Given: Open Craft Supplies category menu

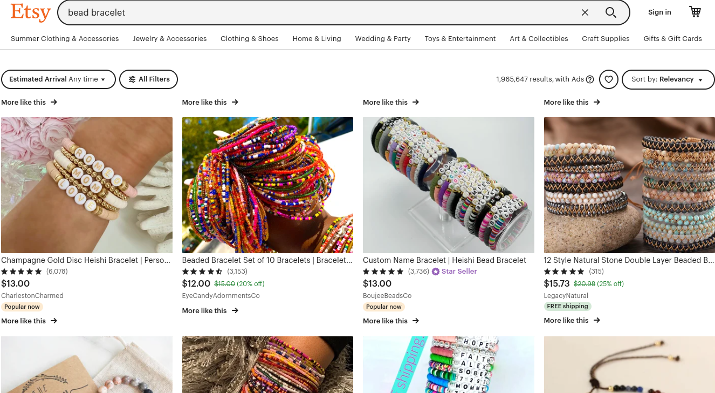Looking at the screenshot, I should coord(605,39).
